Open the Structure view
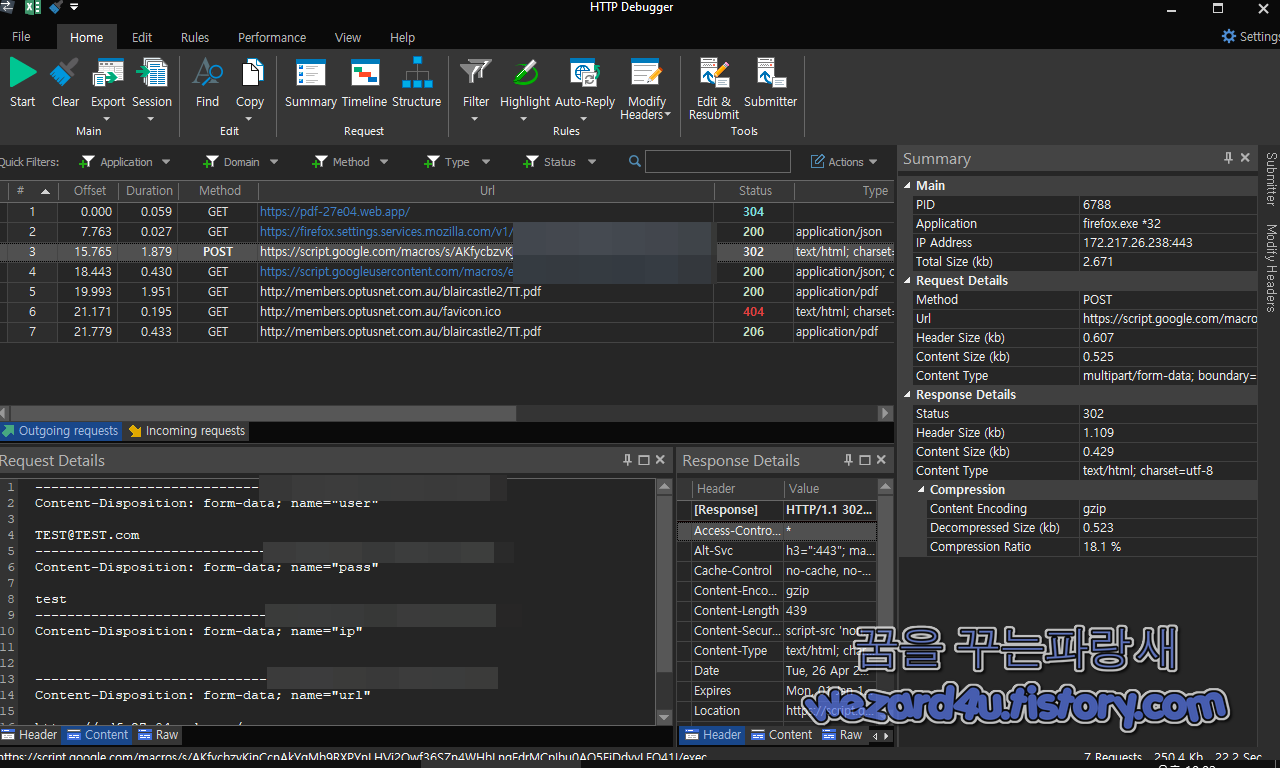Image resolution: width=1280 pixels, height=768 pixels. tap(417, 85)
